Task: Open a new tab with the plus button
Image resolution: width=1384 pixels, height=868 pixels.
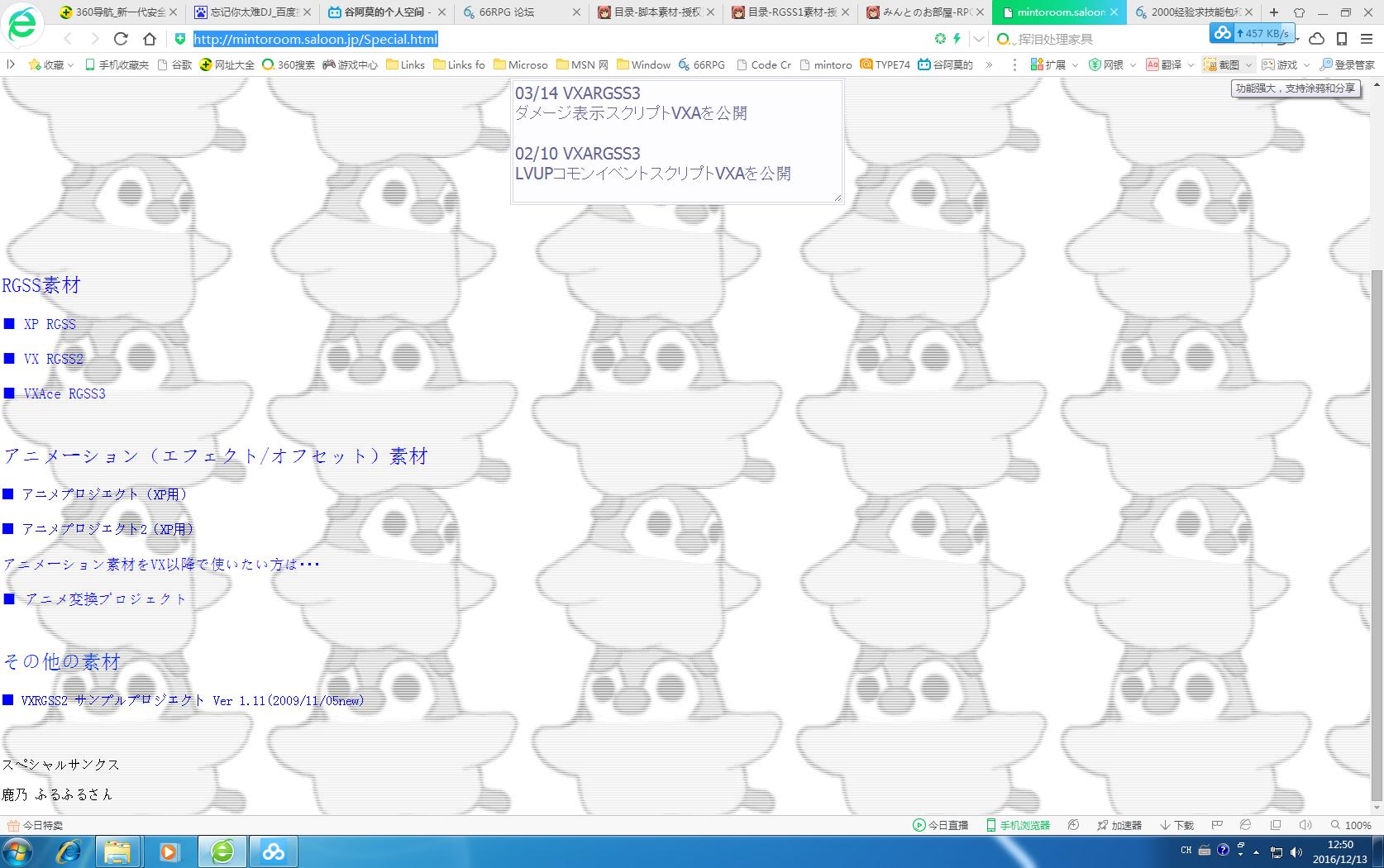Action: [1274, 12]
